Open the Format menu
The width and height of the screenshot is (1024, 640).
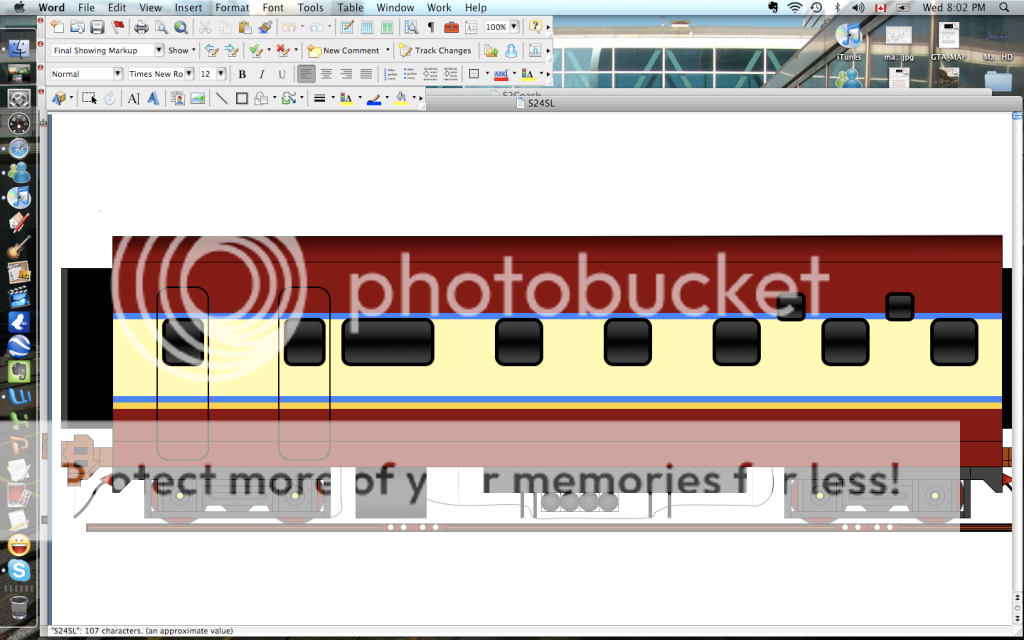(x=232, y=8)
